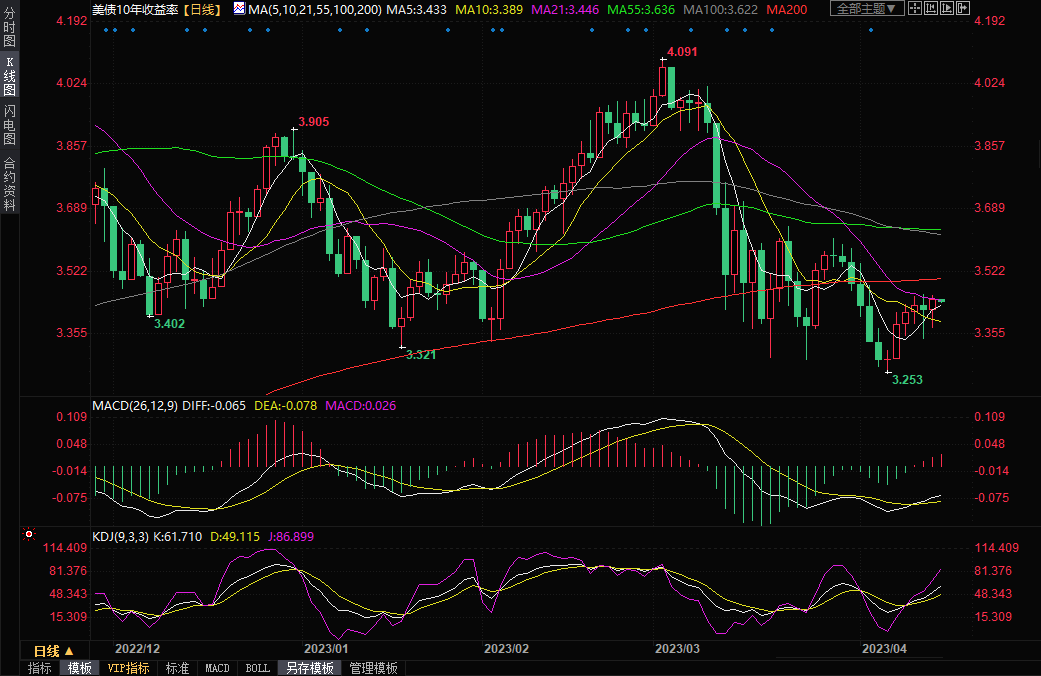
Task: Select the VIP指标 template
Action: (128, 668)
